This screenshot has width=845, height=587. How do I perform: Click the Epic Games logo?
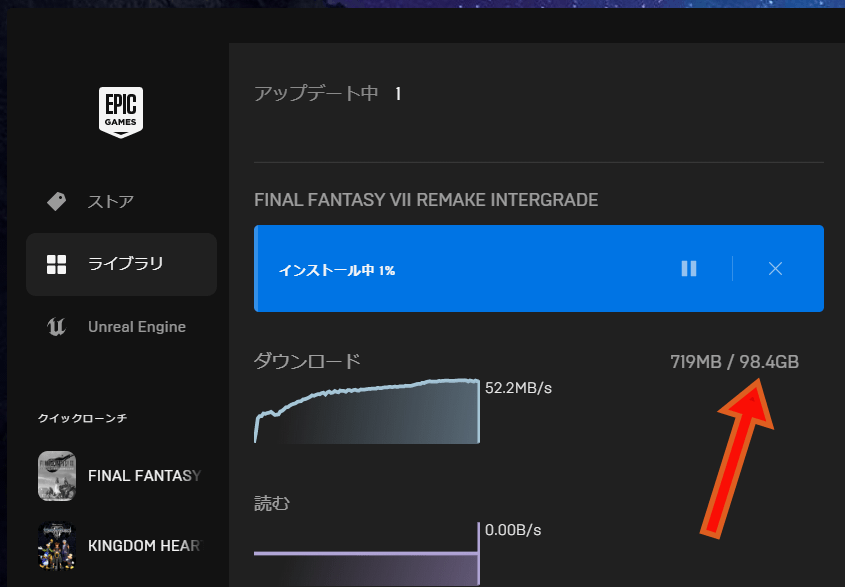point(121,112)
